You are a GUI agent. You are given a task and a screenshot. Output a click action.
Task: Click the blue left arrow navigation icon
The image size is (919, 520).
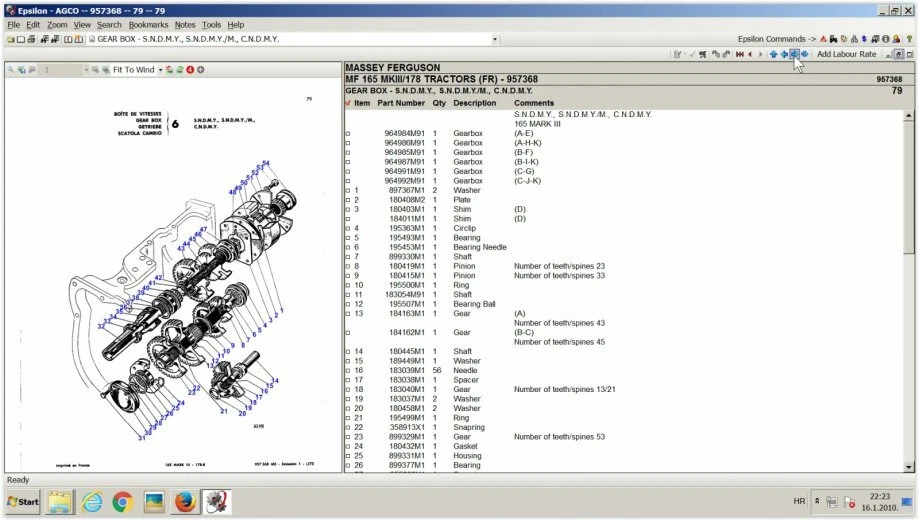point(784,54)
